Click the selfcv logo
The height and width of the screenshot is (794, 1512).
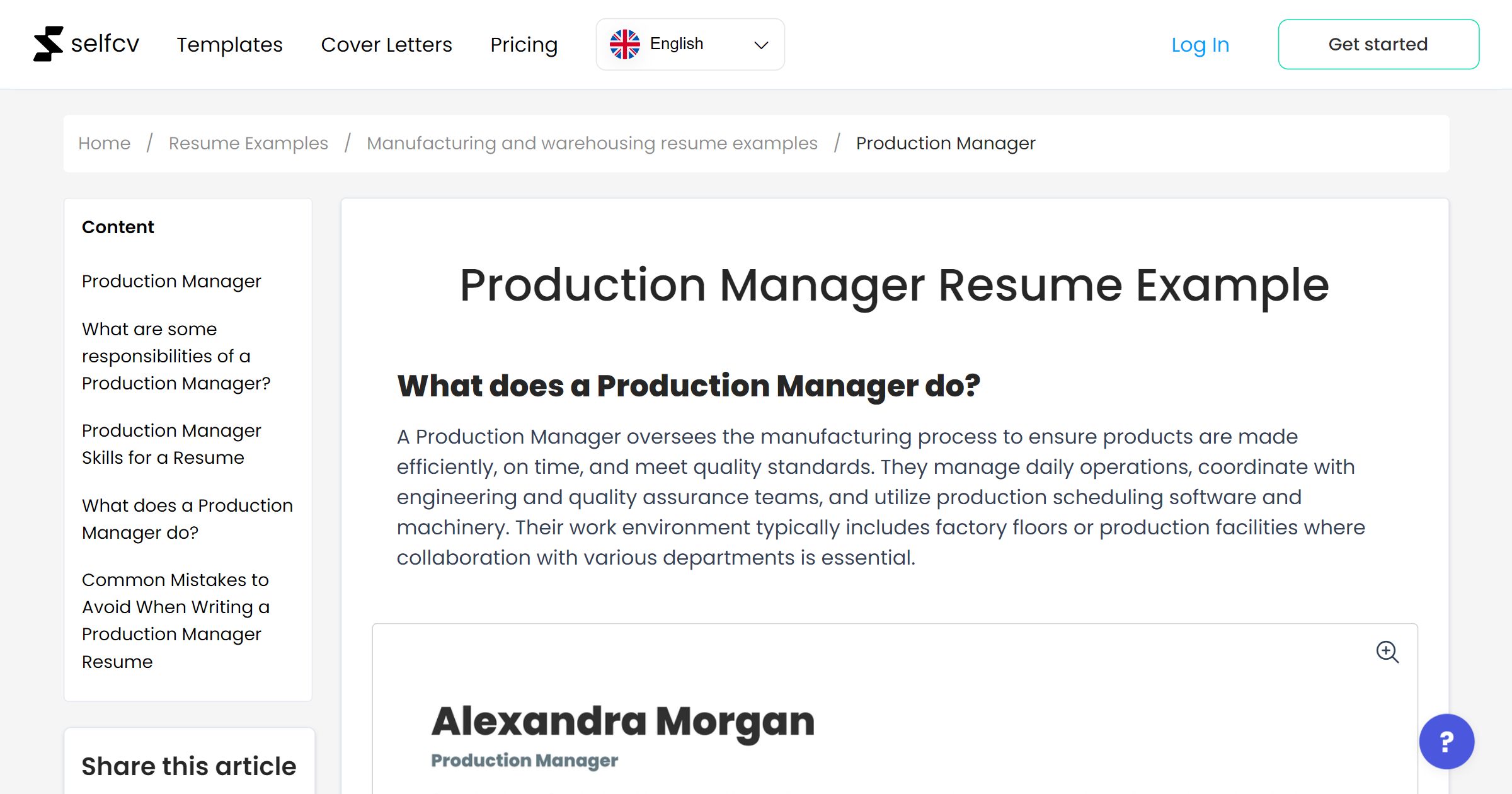click(x=86, y=43)
